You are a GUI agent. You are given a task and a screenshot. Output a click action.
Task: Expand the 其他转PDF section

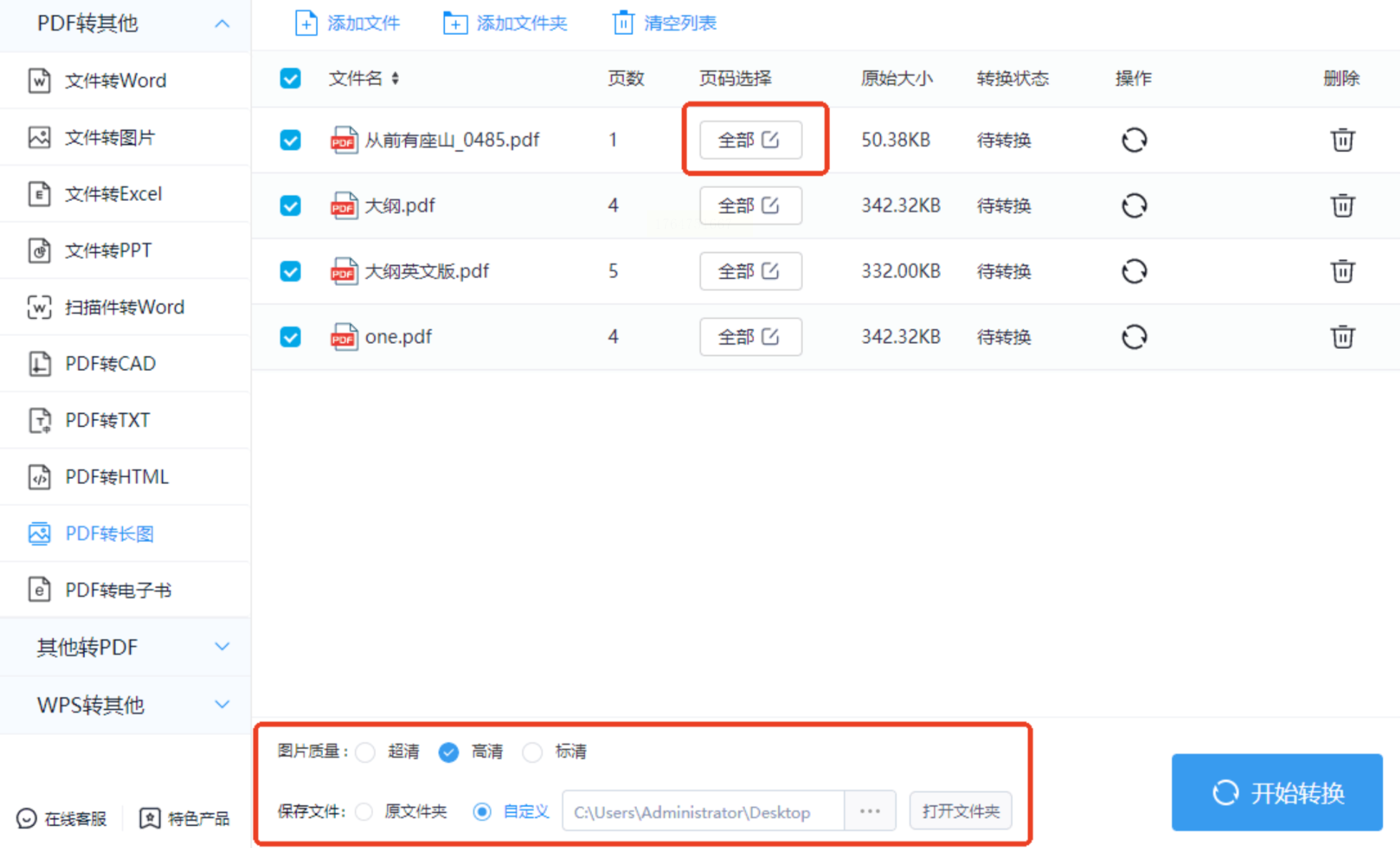pos(222,647)
